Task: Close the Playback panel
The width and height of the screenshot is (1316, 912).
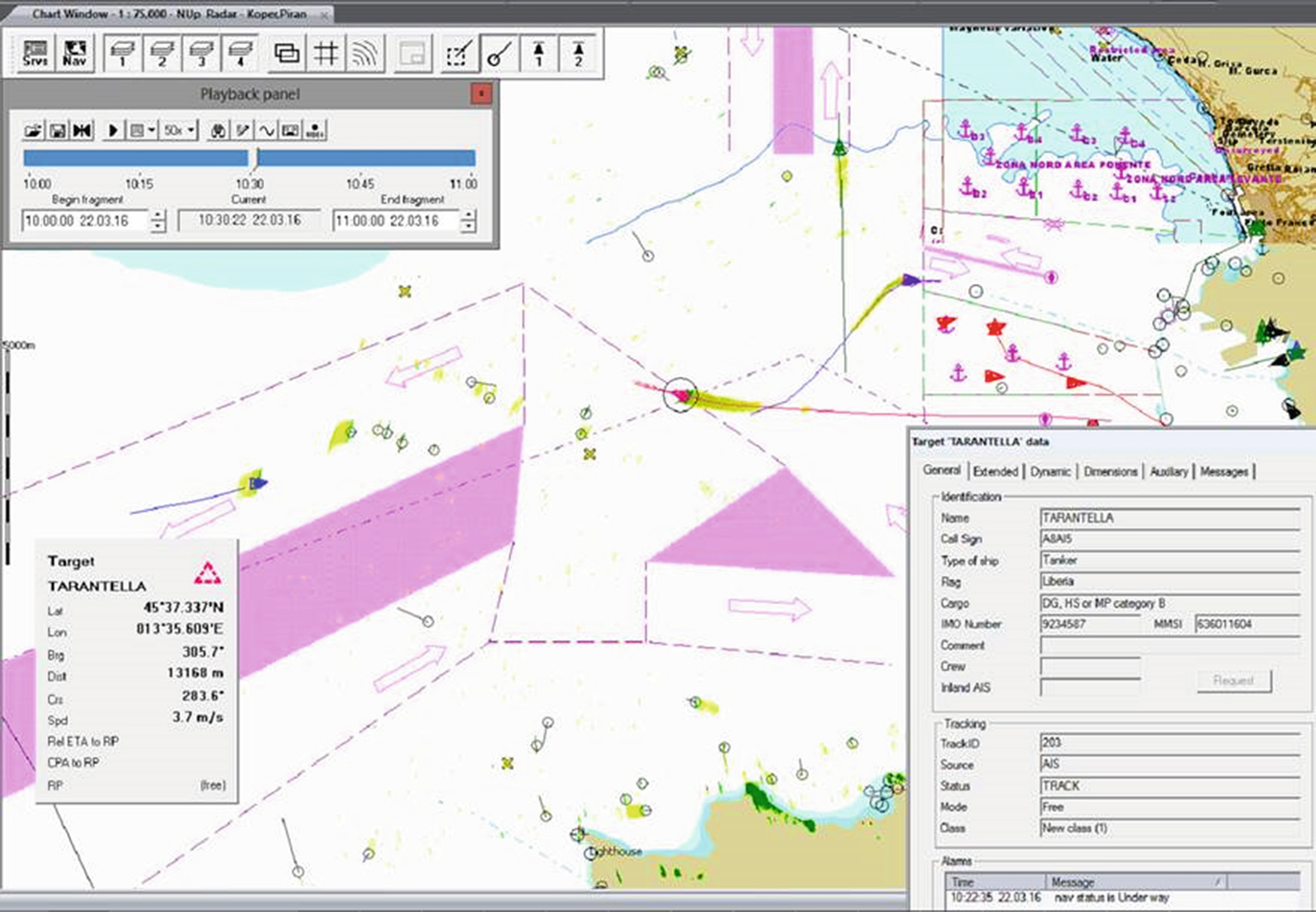Action: [481, 93]
